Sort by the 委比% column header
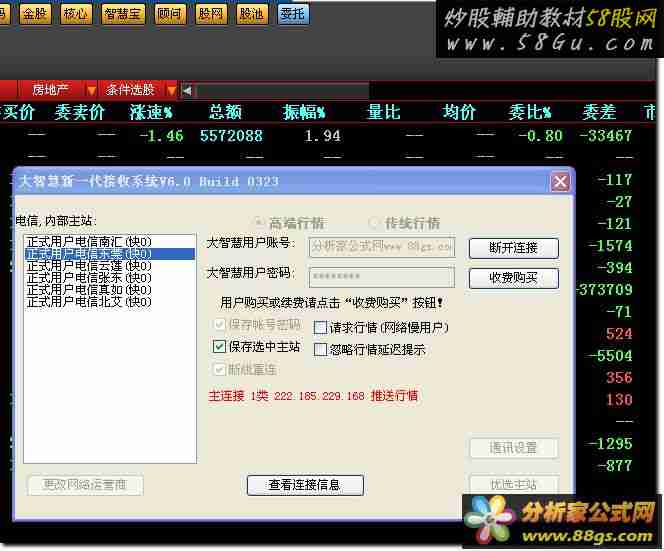Image resolution: width=664 pixels, height=551 pixels. point(530,112)
